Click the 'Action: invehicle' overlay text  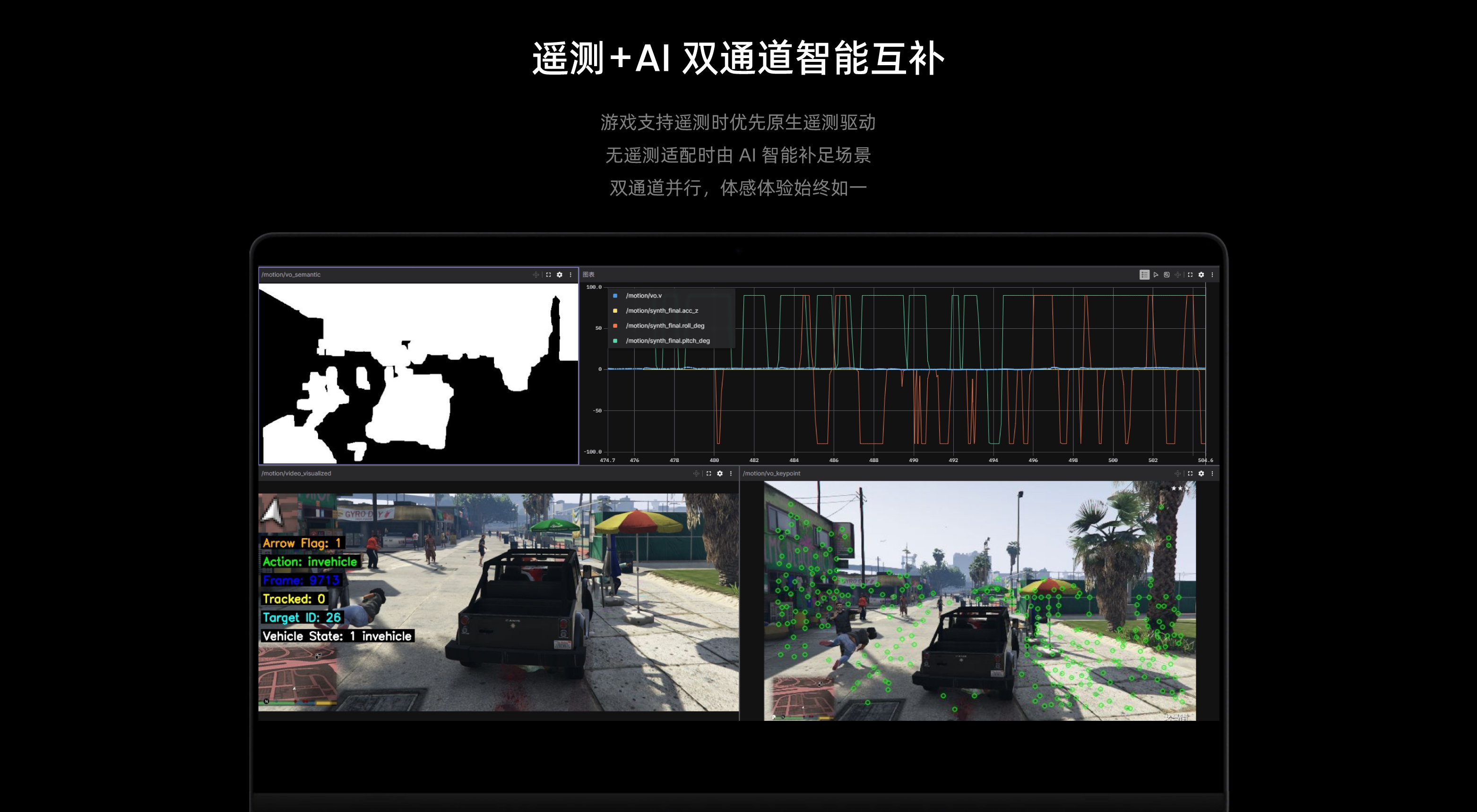[x=310, y=562]
